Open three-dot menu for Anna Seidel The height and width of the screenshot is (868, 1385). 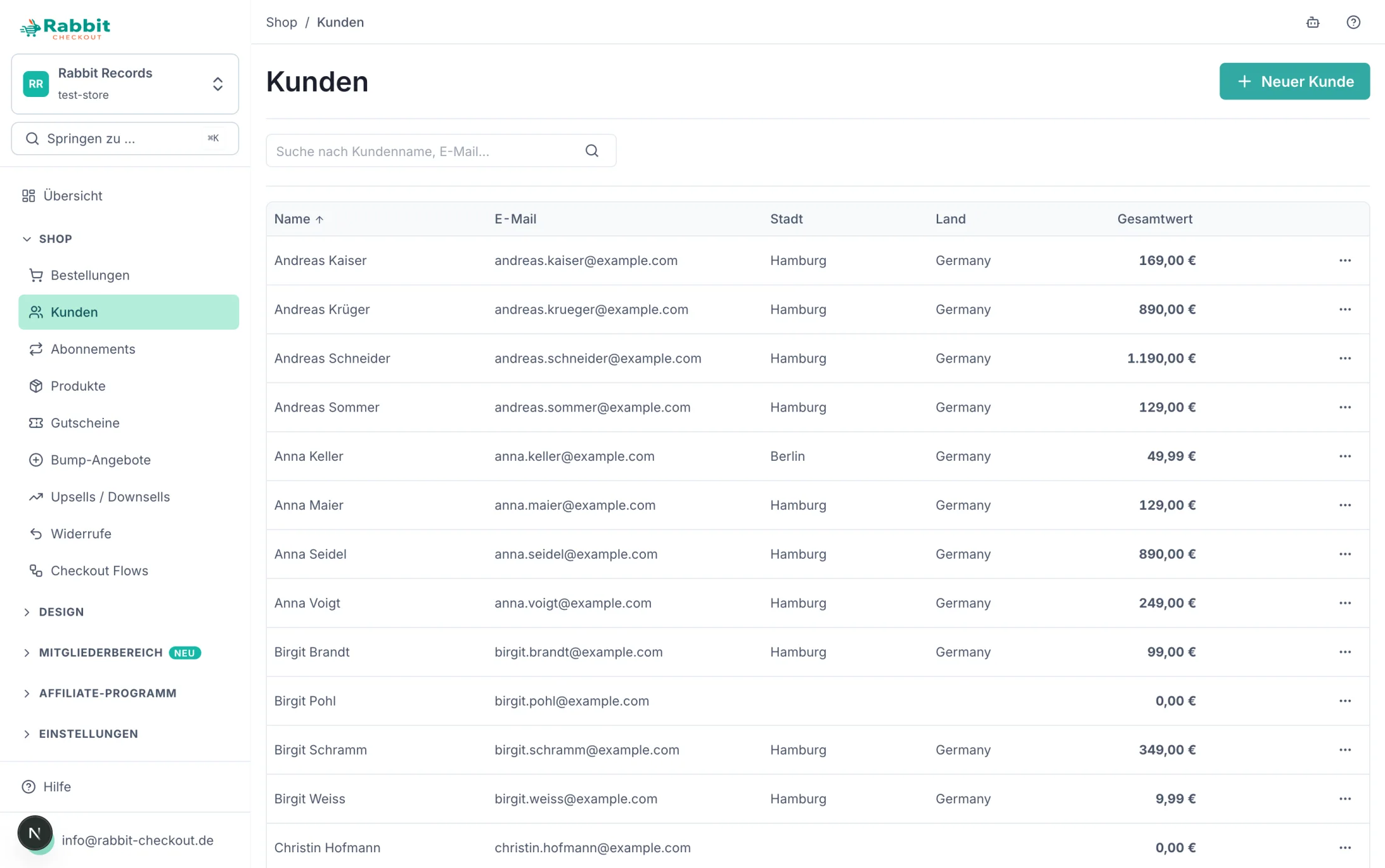(x=1345, y=554)
